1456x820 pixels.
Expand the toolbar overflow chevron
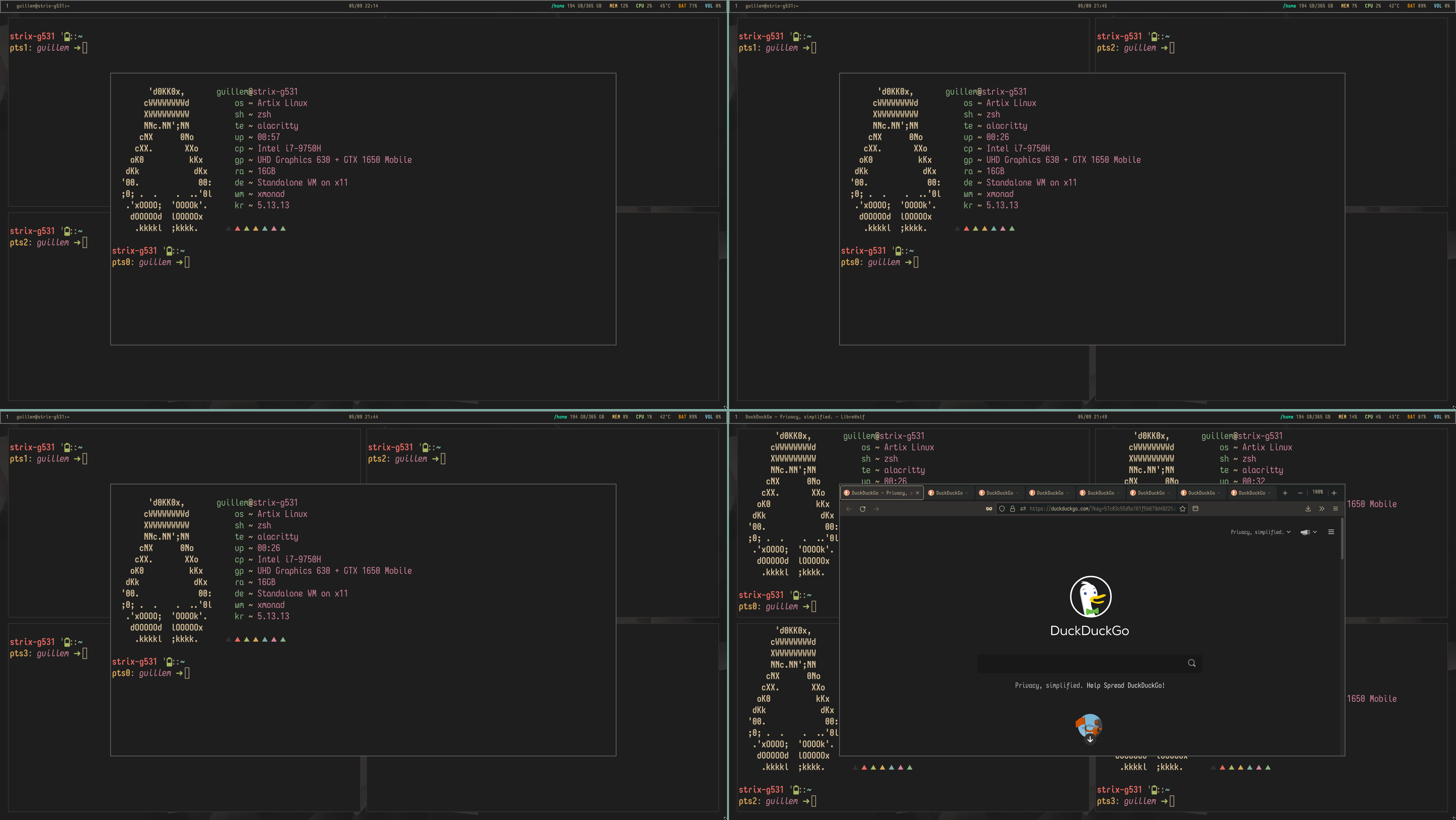(x=1322, y=509)
